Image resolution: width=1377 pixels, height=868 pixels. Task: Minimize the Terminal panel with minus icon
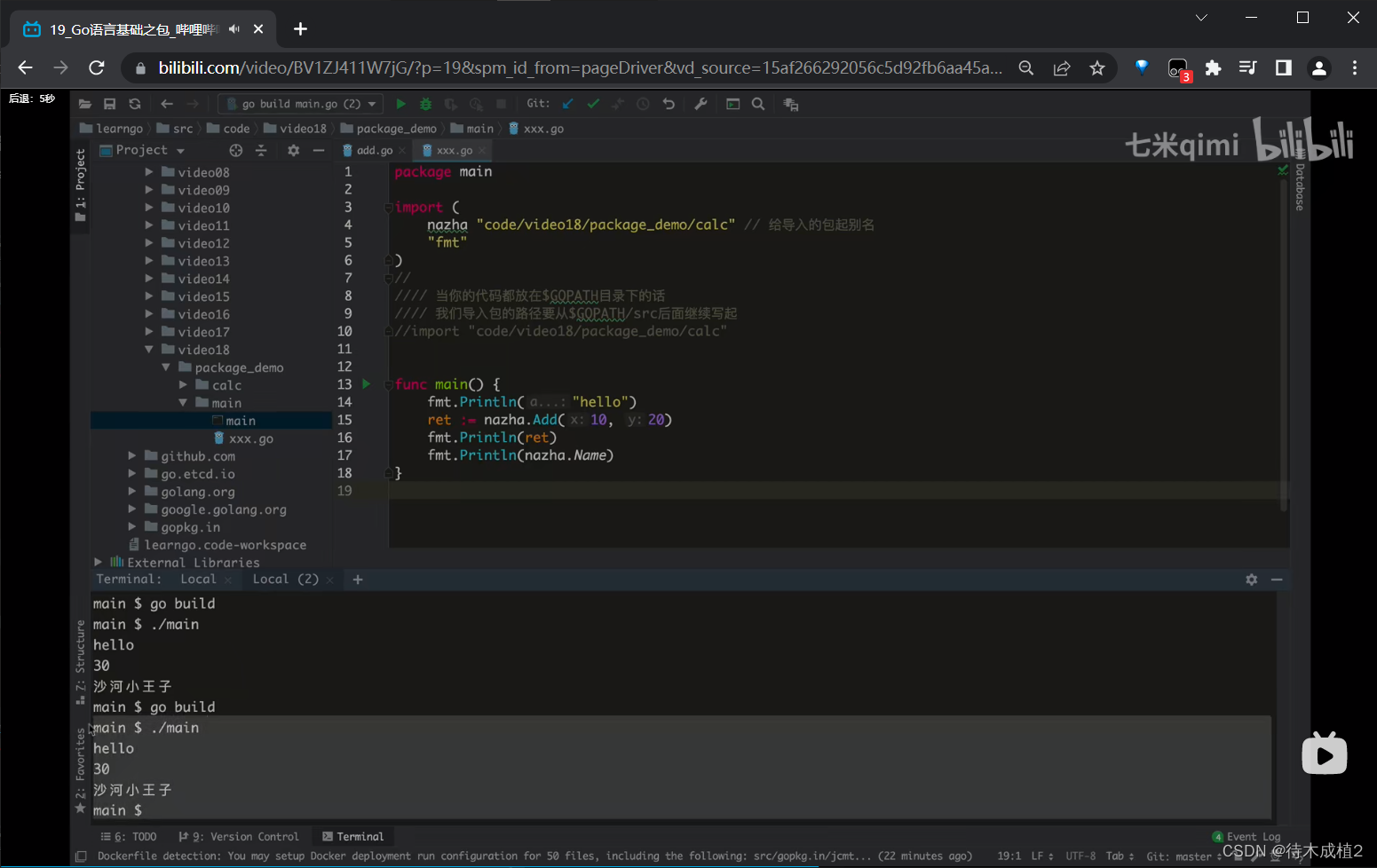[x=1277, y=580]
